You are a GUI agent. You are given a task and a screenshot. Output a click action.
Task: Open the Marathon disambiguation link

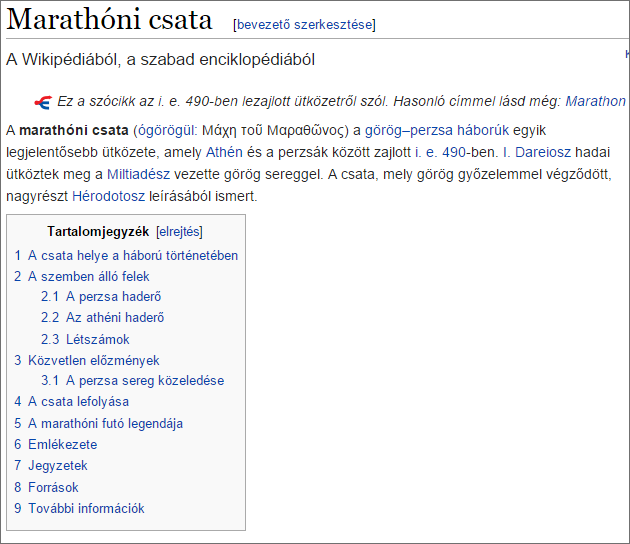[595, 101]
